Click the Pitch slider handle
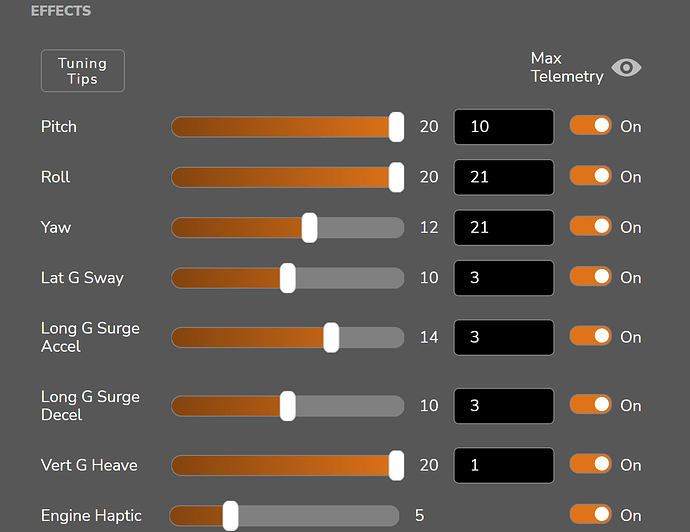 (x=396, y=127)
